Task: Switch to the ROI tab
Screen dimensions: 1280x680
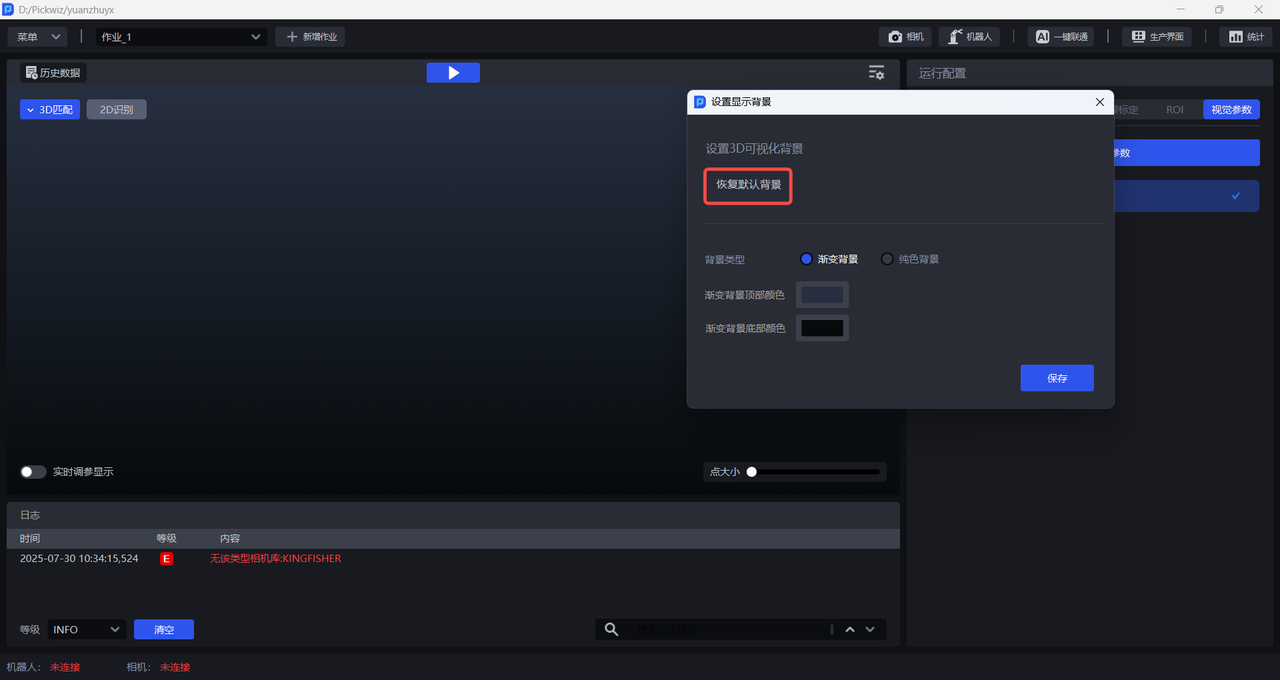Action: tap(1174, 110)
